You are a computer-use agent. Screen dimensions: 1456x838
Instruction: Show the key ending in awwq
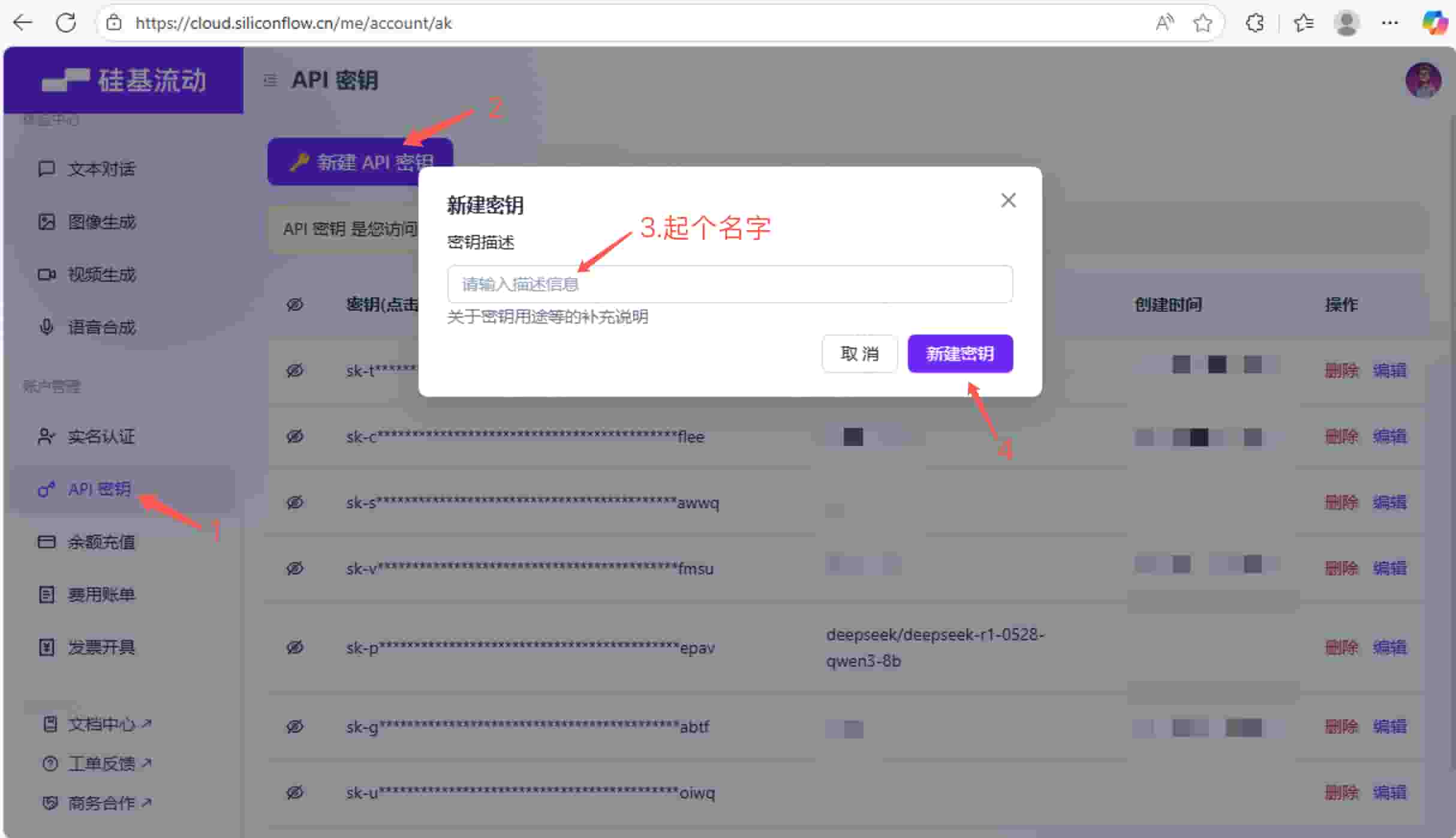tap(295, 503)
